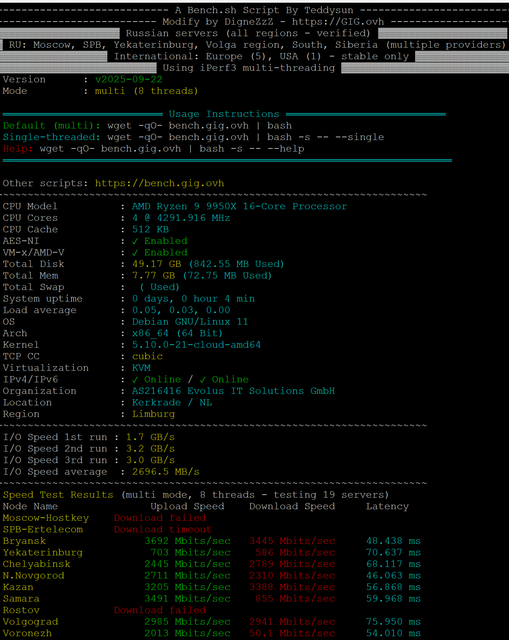Click I/O Speed average 2696.5 MB/s
This screenshot has height=640, width=509.
tap(166, 471)
